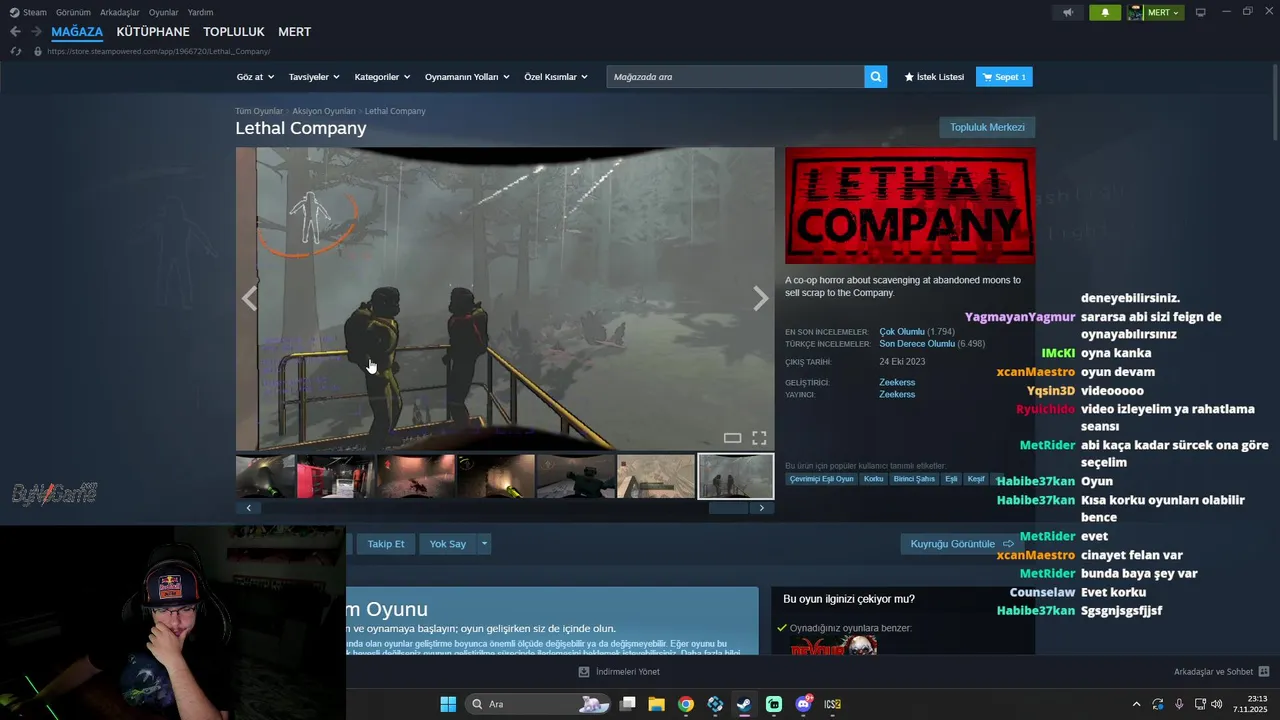1280x720 pixels.
Task: Show next screenshot in the media viewer
Action: pyautogui.click(x=761, y=298)
